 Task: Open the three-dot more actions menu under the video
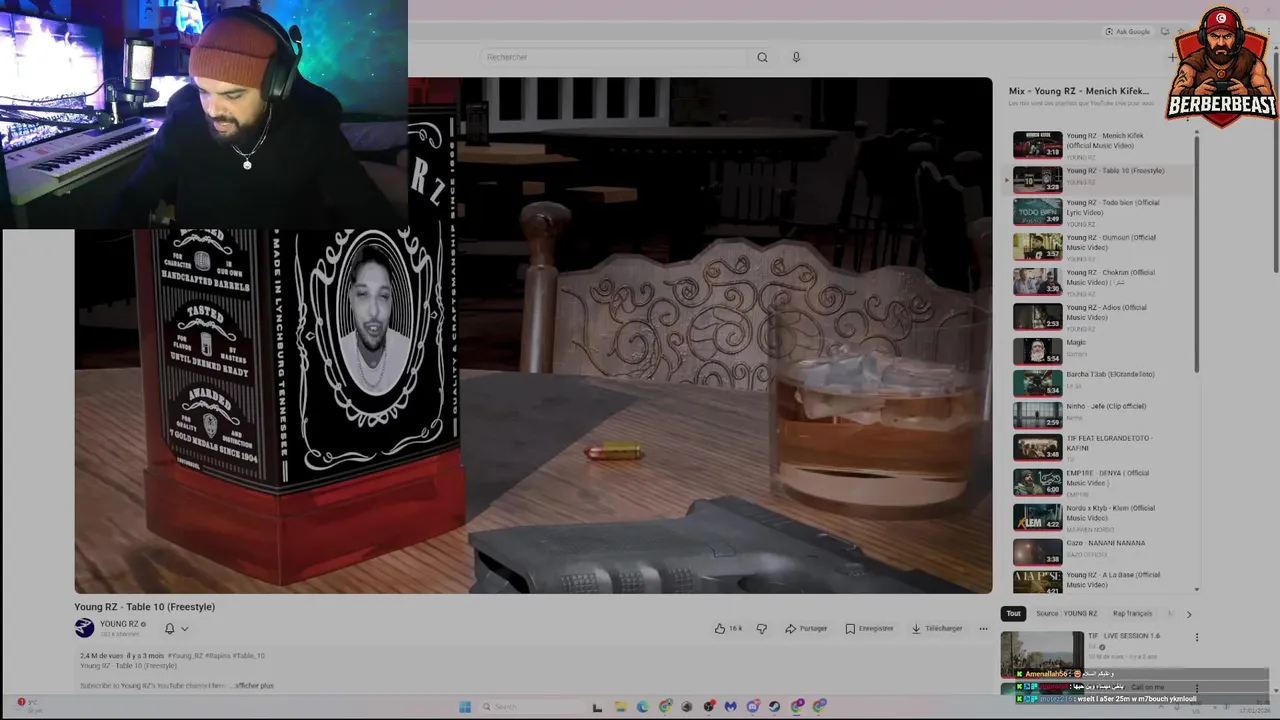pos(983,628)
